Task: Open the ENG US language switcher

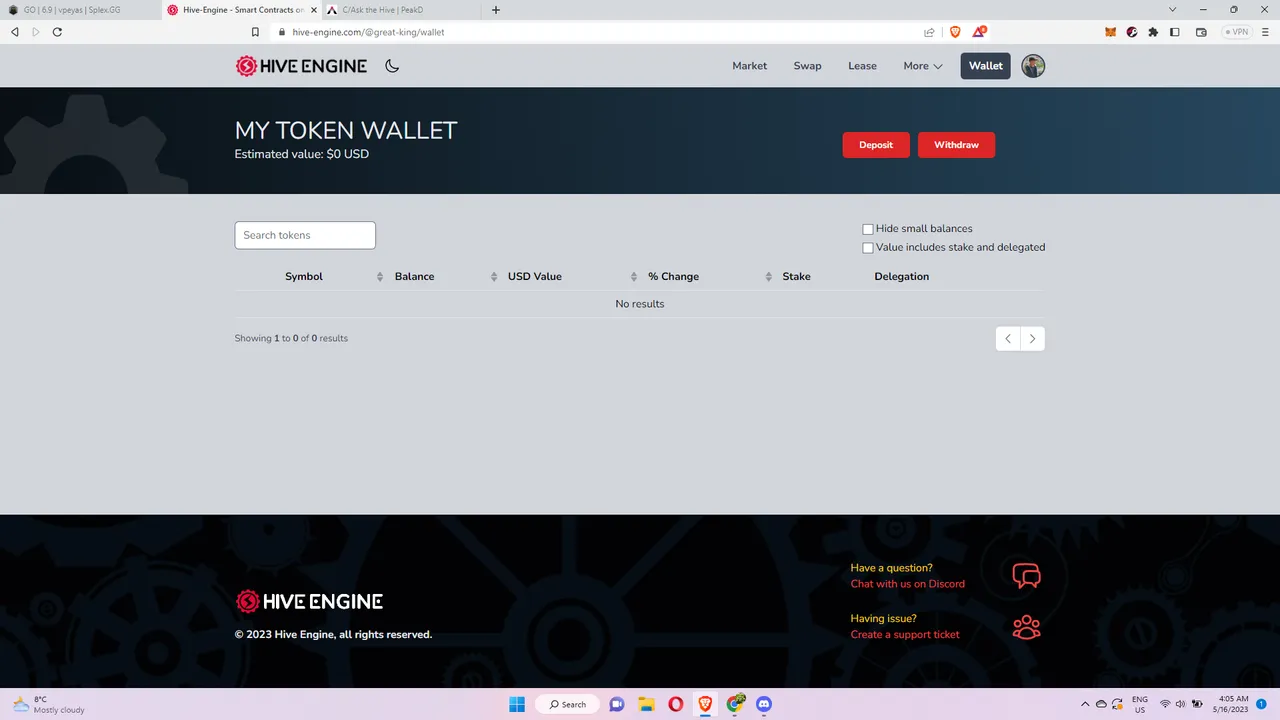Action: (1140, 704)
